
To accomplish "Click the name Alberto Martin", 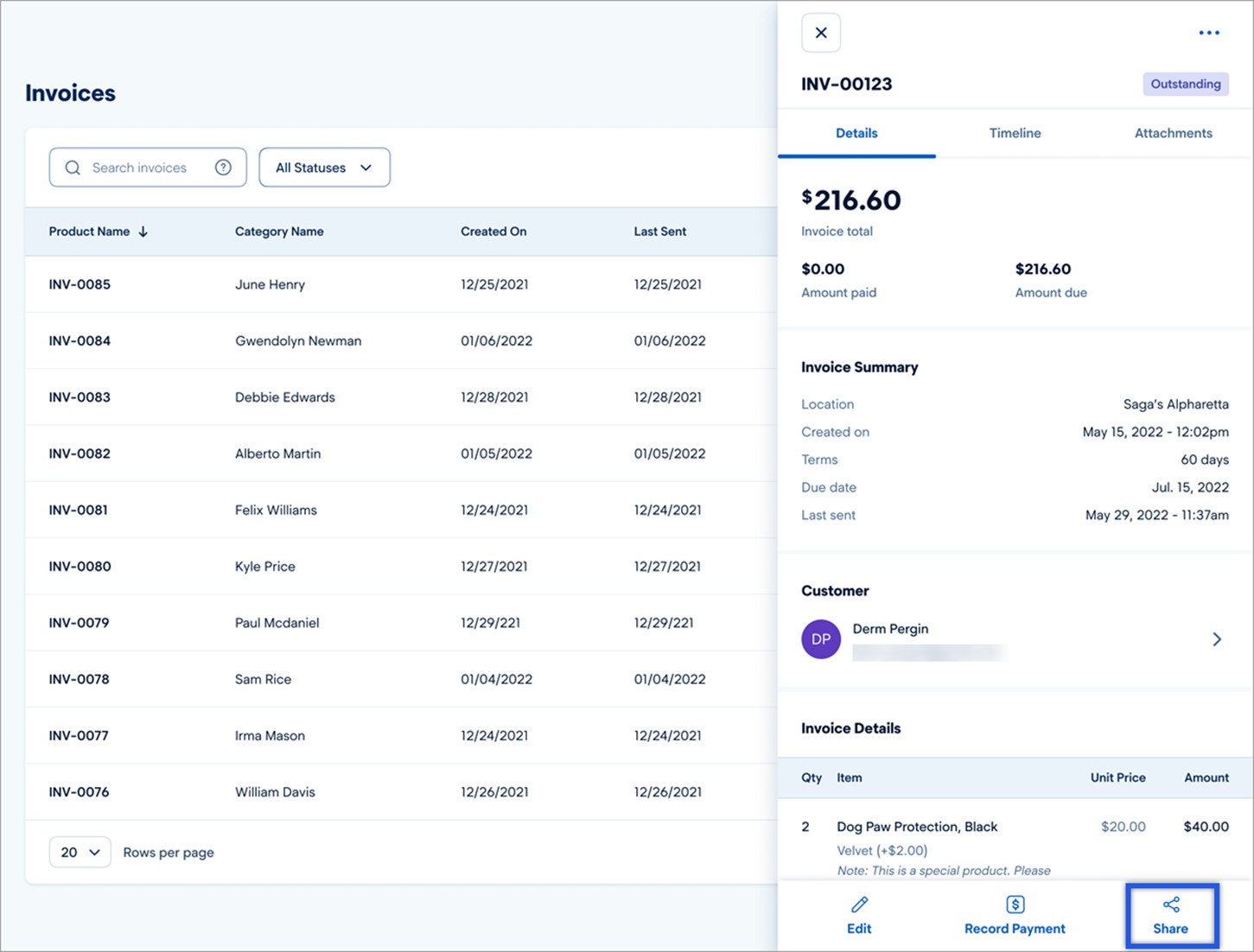I will tap(277, 454).
